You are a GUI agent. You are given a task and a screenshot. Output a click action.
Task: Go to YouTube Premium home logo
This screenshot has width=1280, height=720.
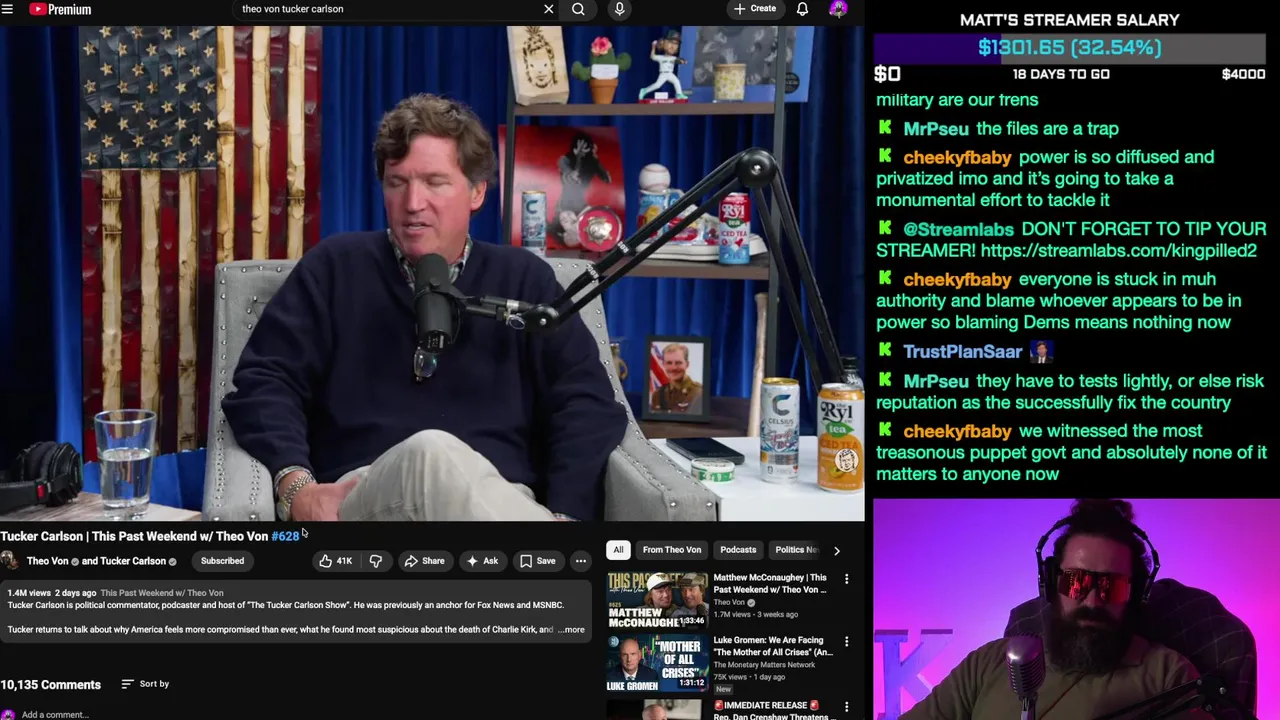(x=60, y=9)
